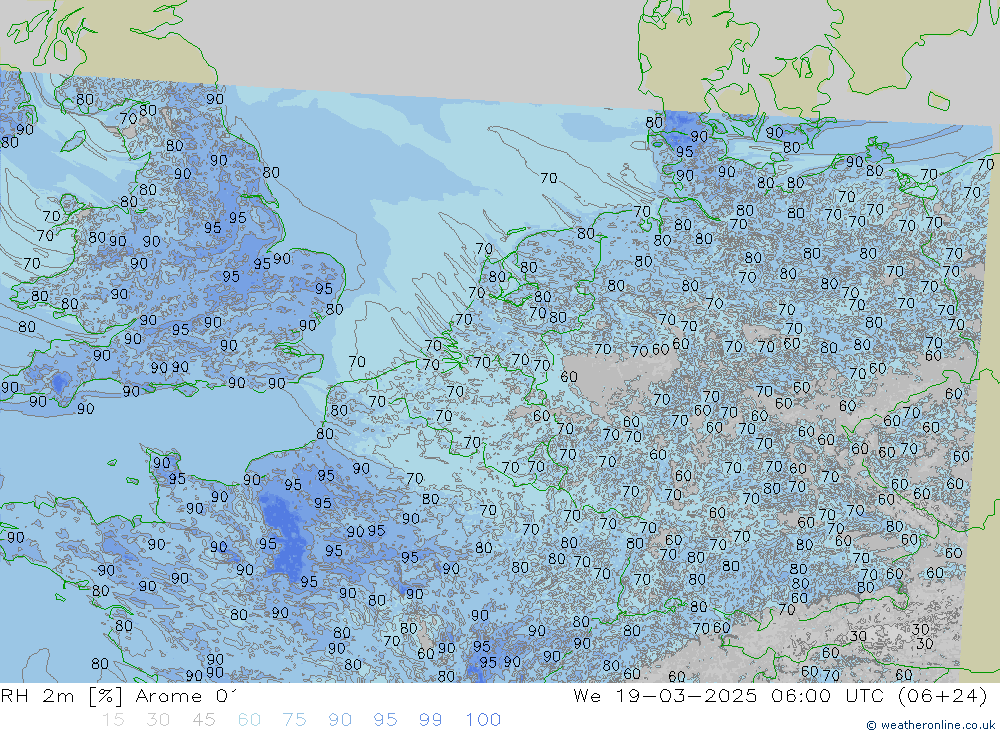Screen dimensions: 1000x733
Task: Select legend value 15
Action: pyautogui.click(x=113, y=720)
